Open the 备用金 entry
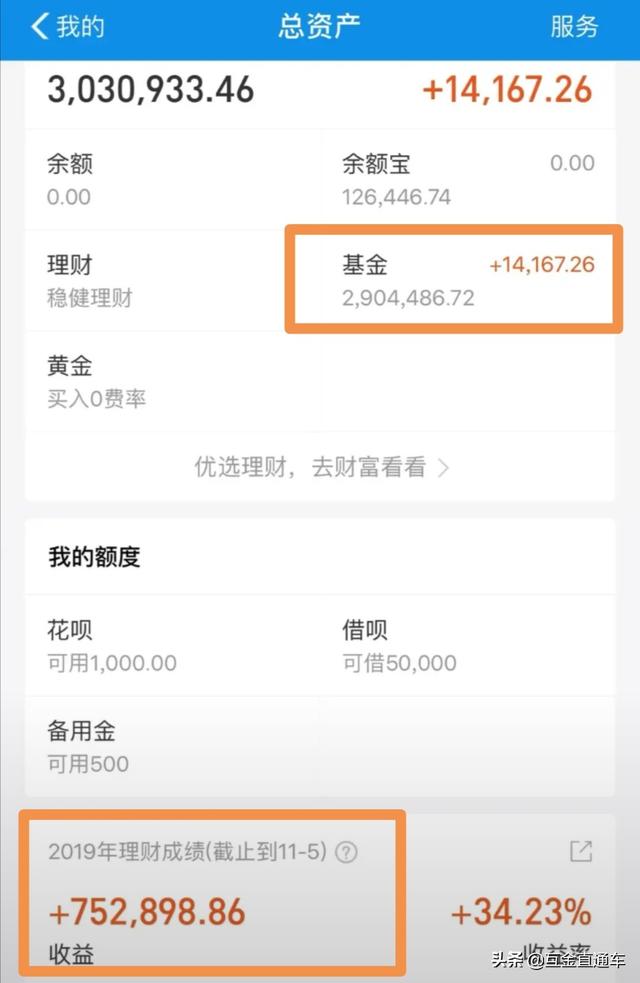This screenshot has width=640, height=983. click(172, 747)
